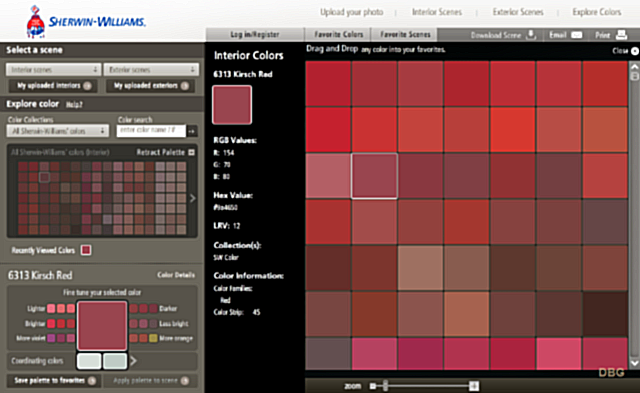Click the Download Scene arrow icon
640x393 pixels.
click(531, 34)
